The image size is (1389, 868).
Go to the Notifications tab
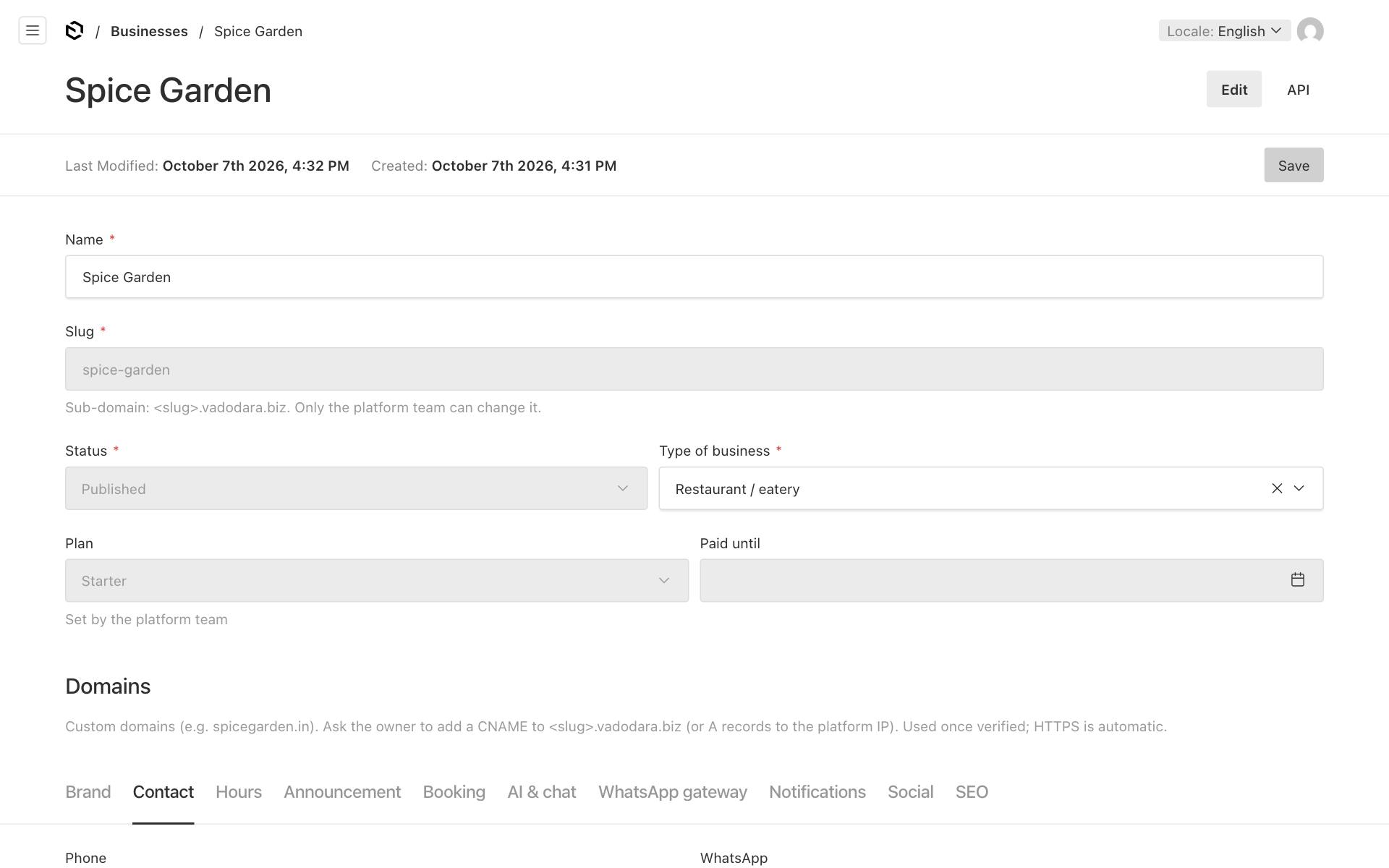[x=817, y=792]
